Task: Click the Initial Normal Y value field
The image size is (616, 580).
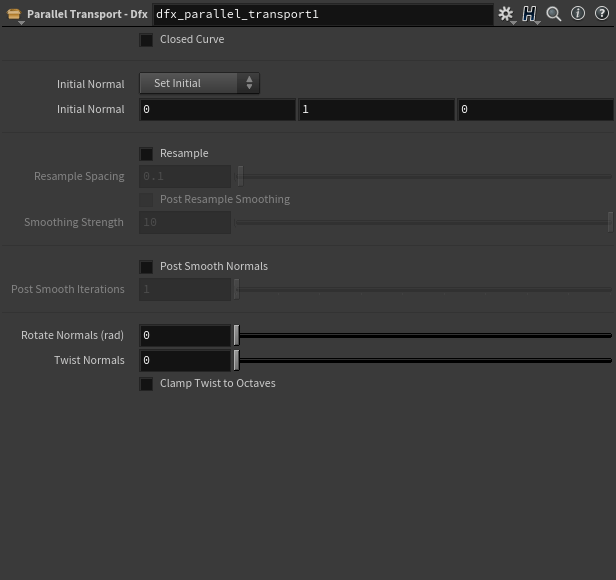Action: tap(376, 110)
